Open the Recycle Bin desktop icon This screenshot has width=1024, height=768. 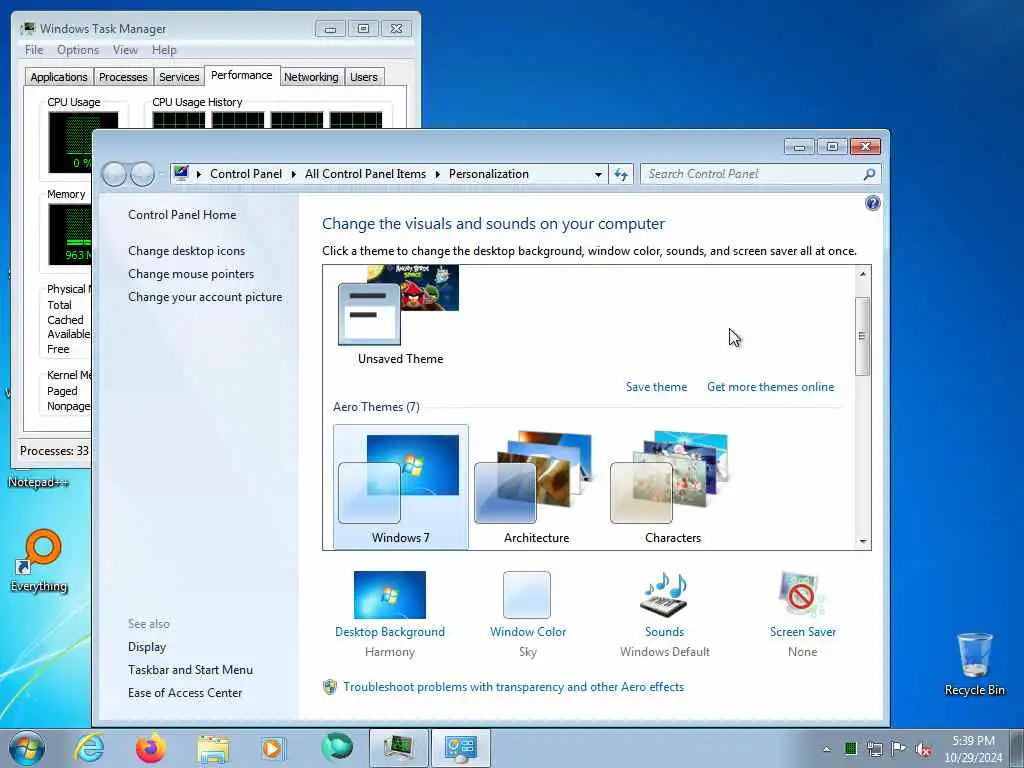tap(974, 664)
